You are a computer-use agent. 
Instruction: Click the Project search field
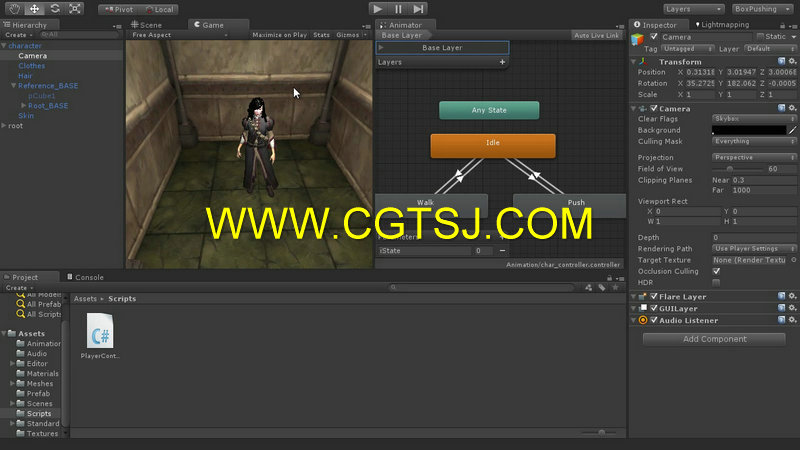click(x=483, y=288)
